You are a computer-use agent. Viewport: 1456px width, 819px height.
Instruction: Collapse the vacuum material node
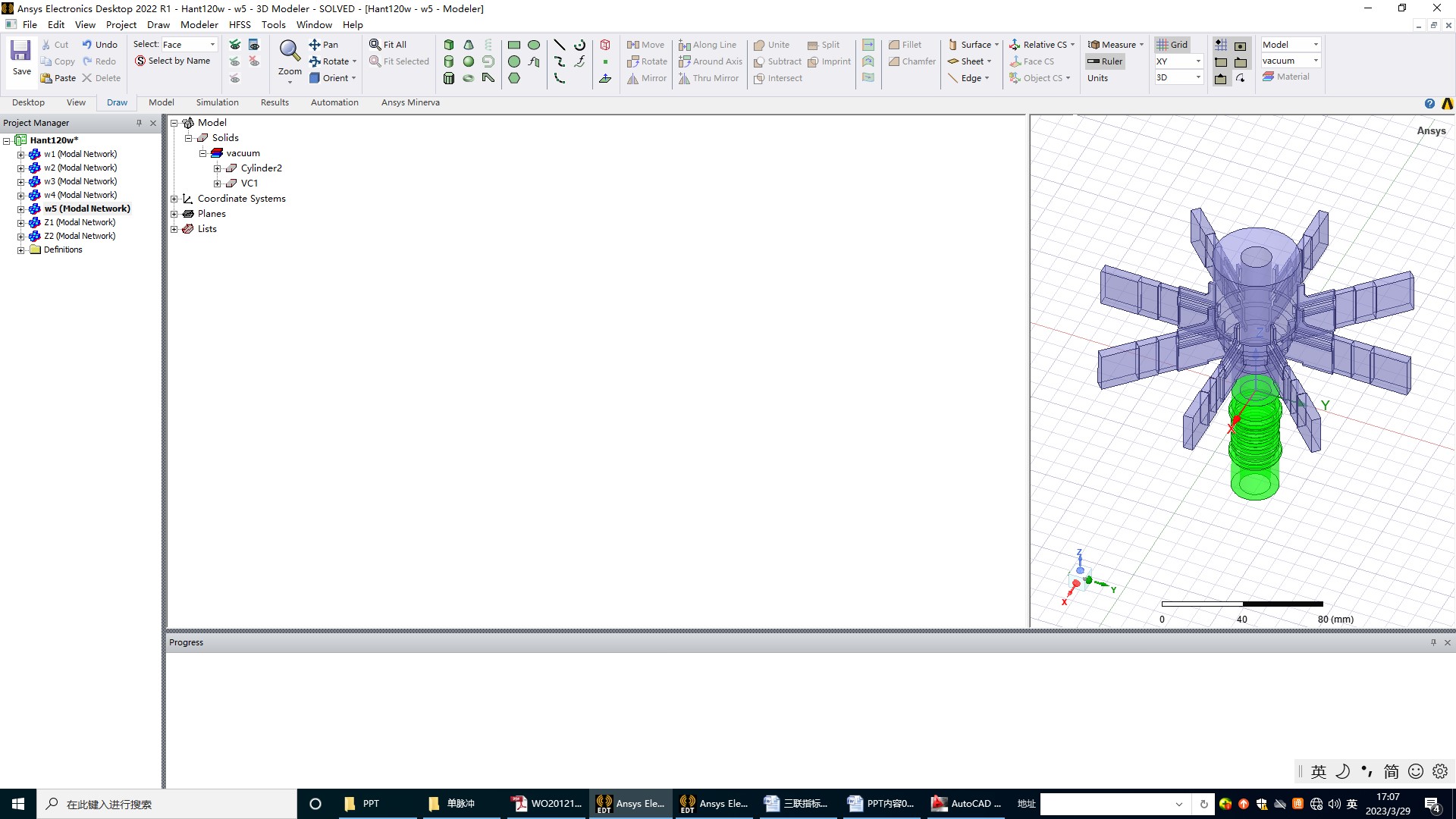pos(203,153)
